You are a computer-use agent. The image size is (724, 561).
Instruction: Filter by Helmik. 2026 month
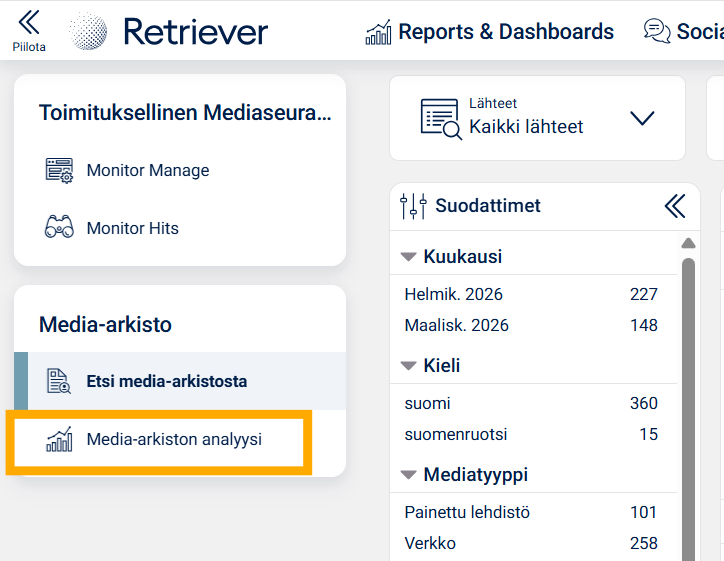tap(454, 294)
